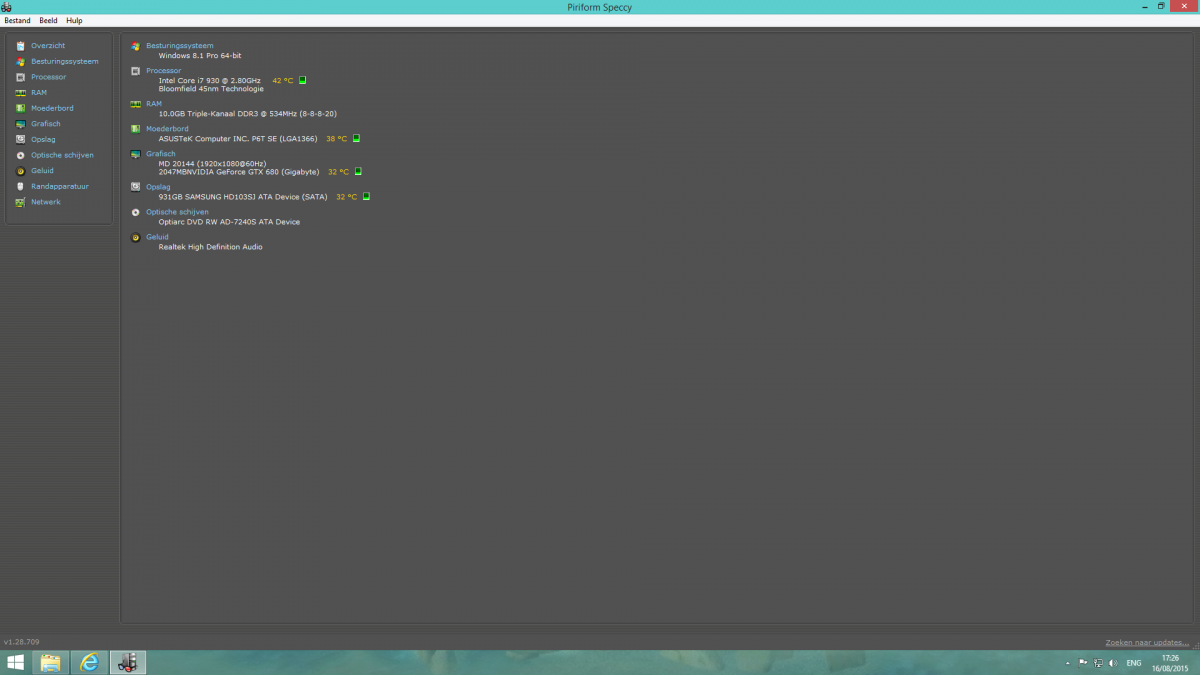Open the Beeld menu
The image size is (1200, 675).
[48, 20]
